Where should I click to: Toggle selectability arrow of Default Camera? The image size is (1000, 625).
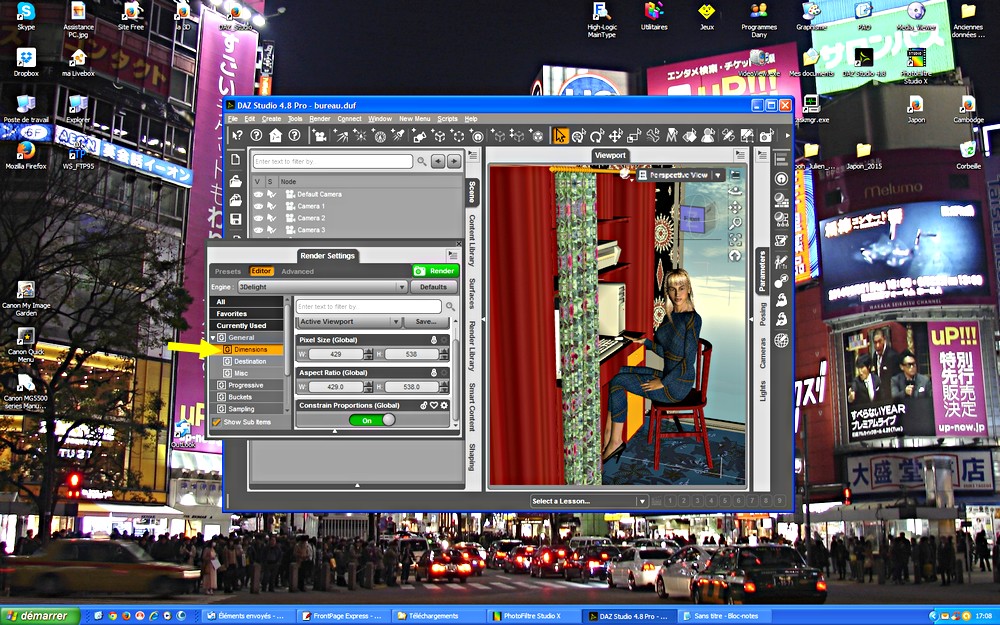[271, 194]
